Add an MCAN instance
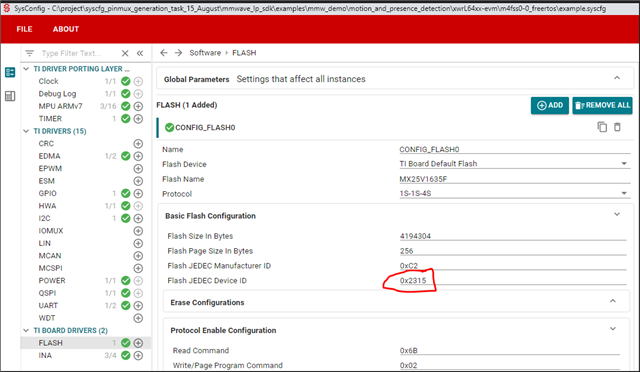The image size is (640, 372). click(138, 256)
